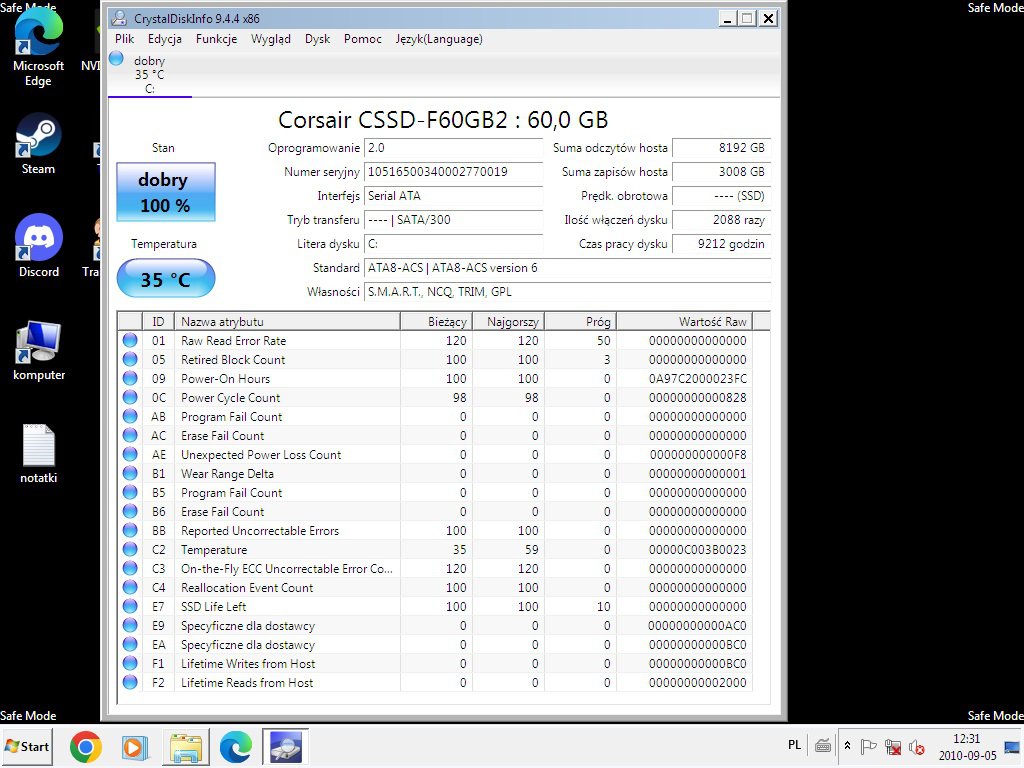Open Discord desktop shortcut

39,246
